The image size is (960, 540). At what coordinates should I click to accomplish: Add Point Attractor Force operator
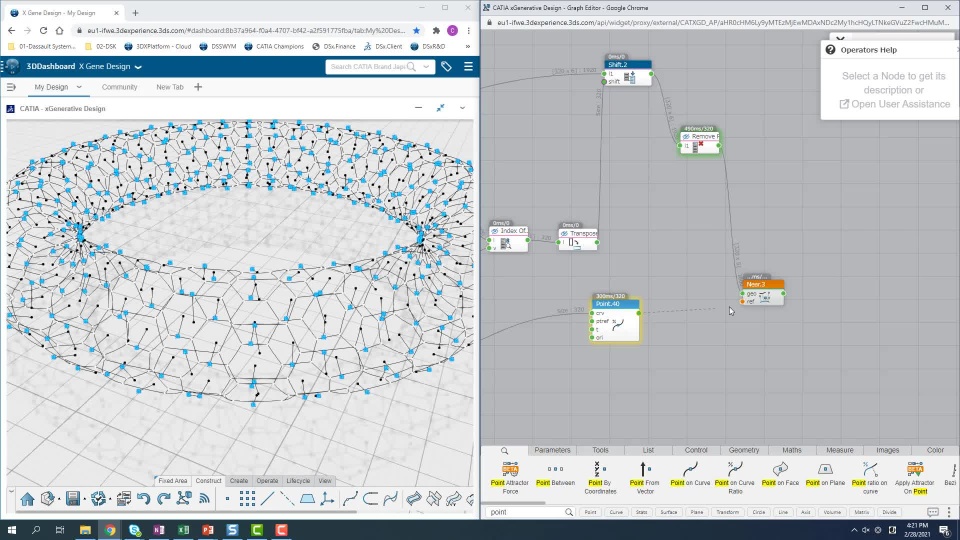510,478
